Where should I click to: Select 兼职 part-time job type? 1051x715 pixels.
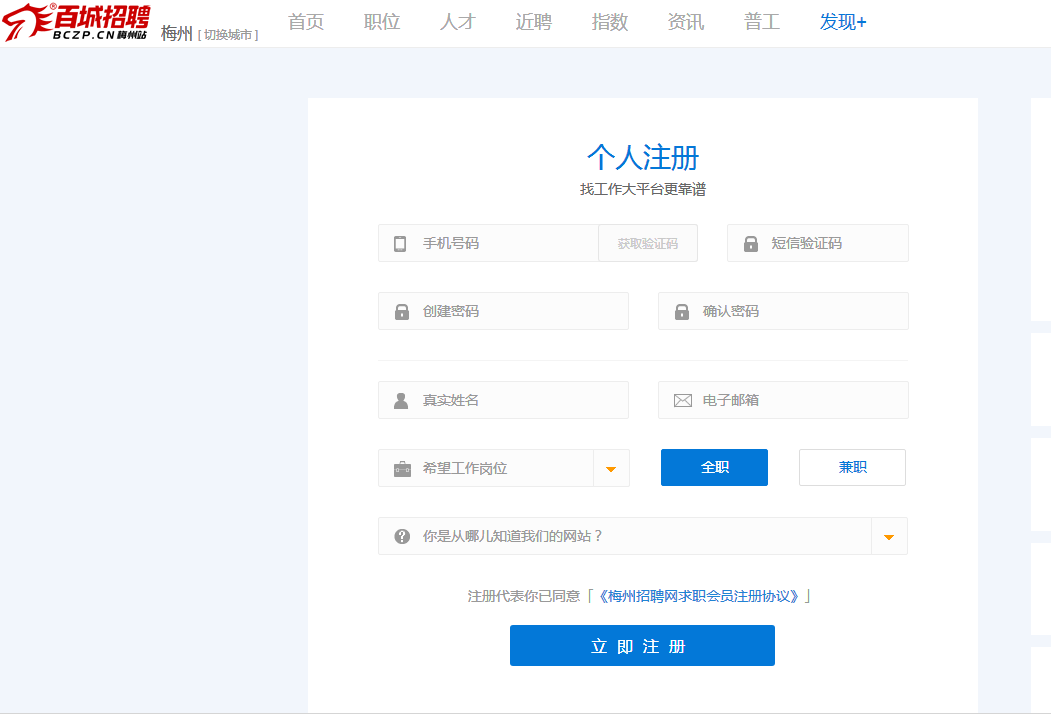(852, 468)
